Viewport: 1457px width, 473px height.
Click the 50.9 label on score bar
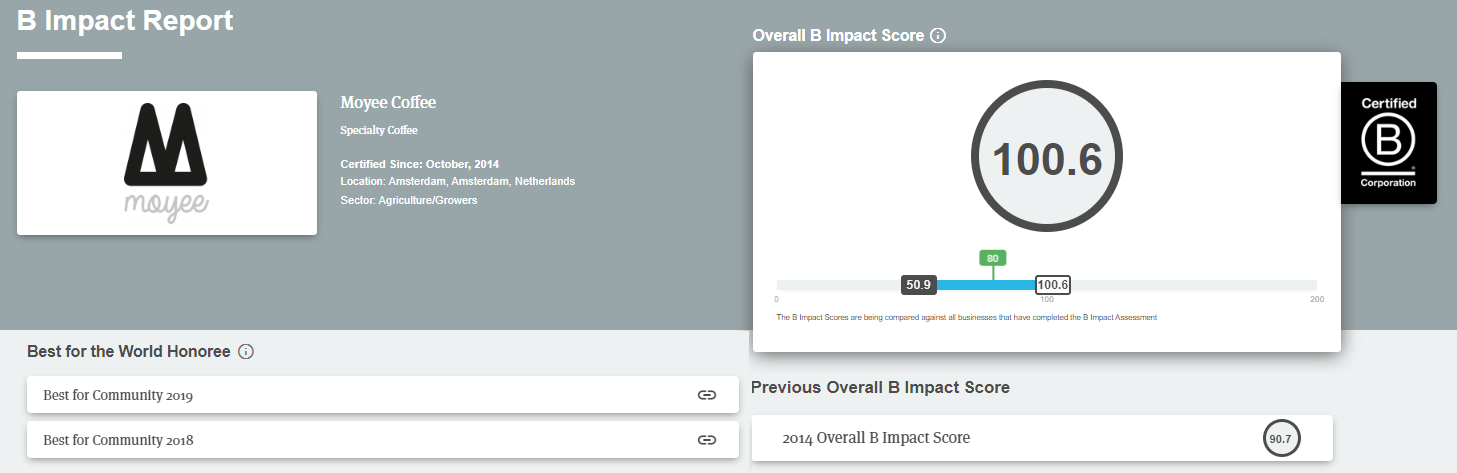pyautogui.click(x=918, y=285)
